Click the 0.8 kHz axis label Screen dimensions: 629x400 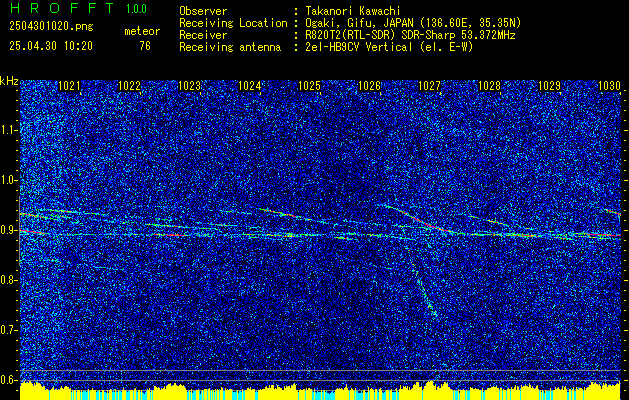[x=8, y=280]
